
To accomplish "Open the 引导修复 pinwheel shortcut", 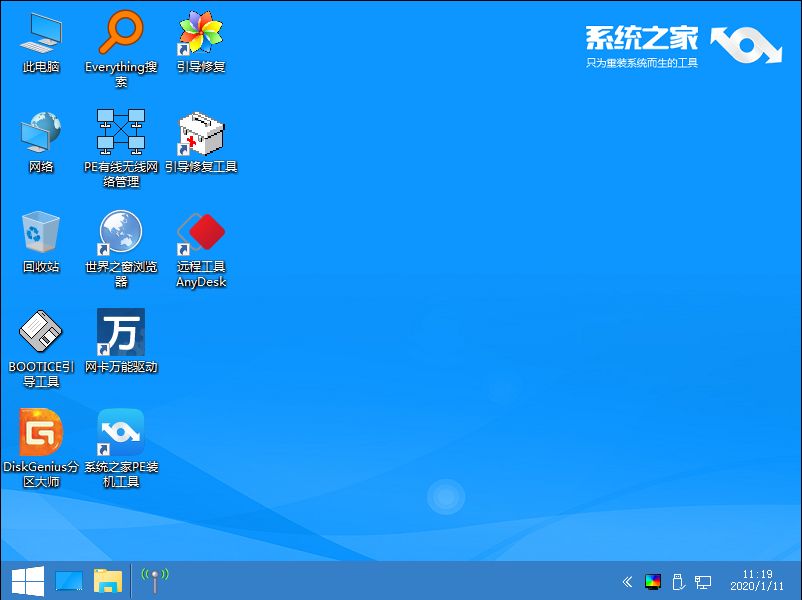I will click(x=201, y=35).
